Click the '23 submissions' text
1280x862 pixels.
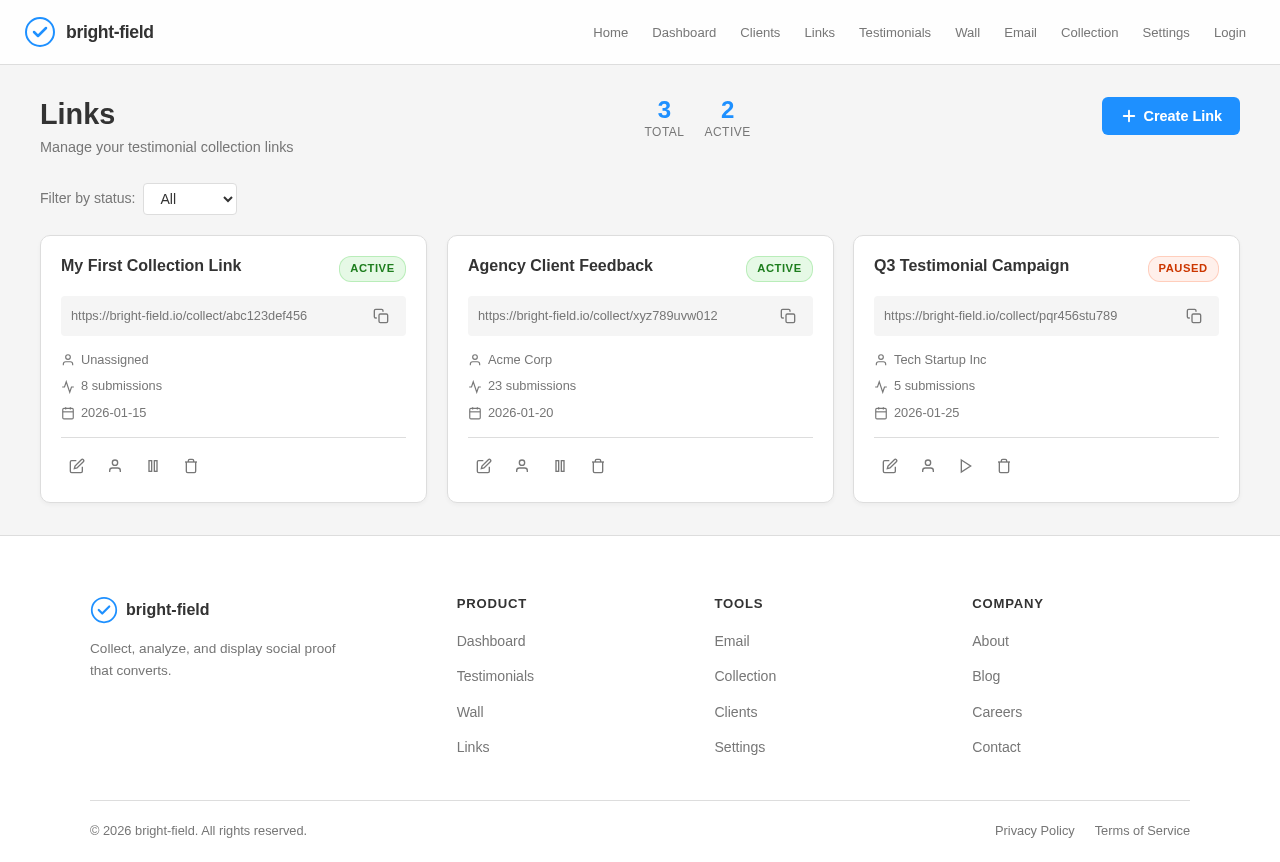click(x=532, y=386)
